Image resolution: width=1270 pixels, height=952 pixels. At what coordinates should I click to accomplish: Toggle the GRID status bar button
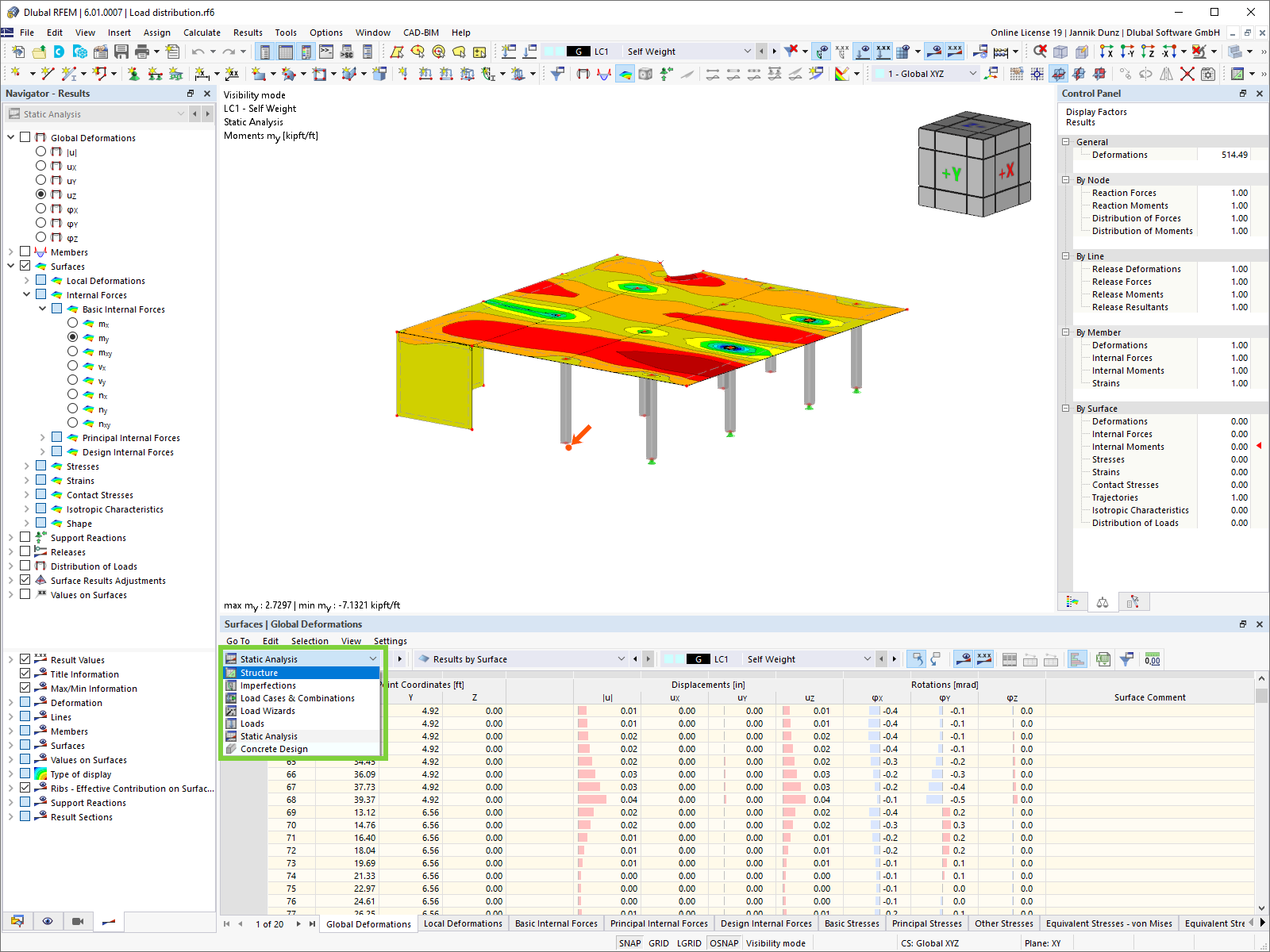point(659,943)
